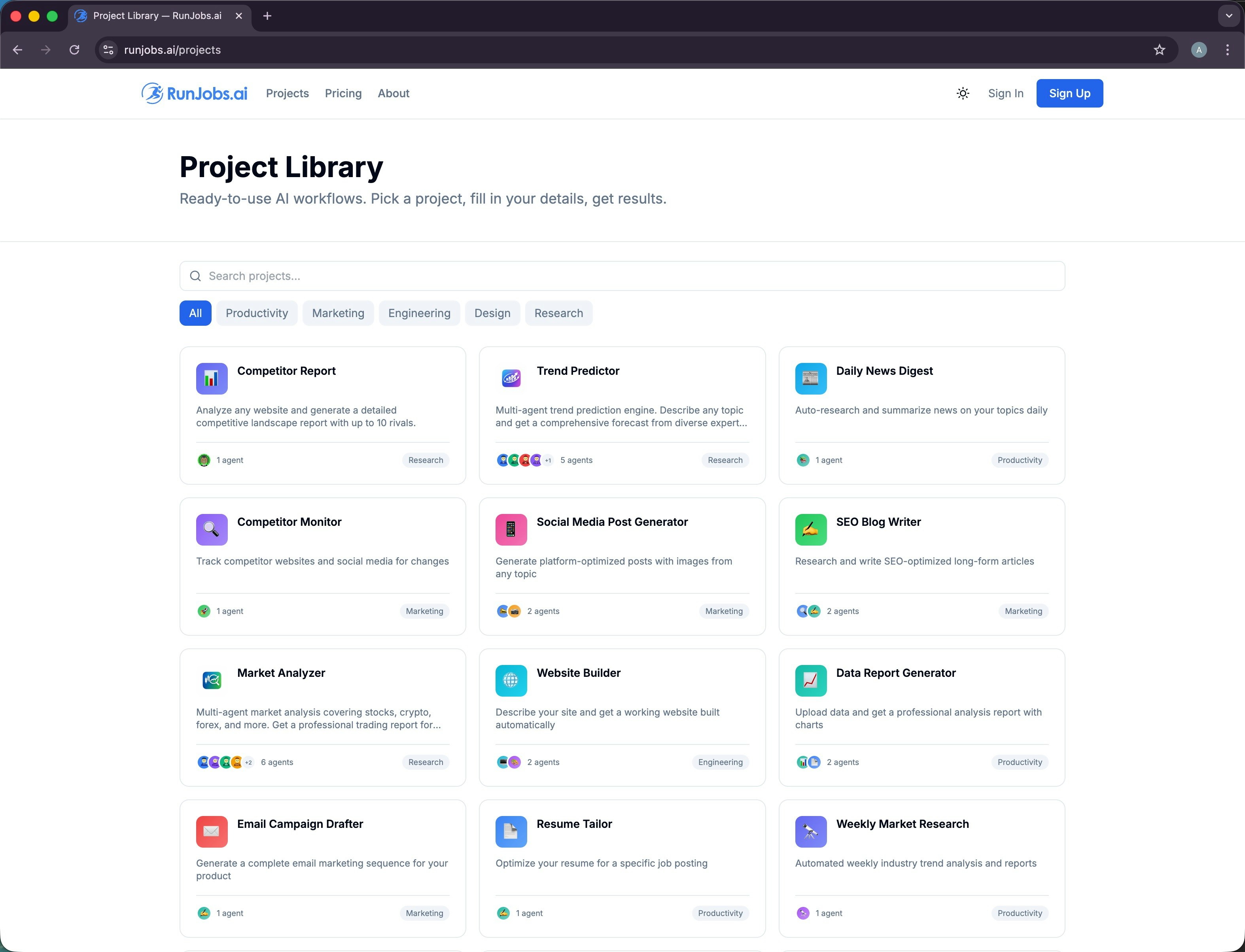This screenshot has height=952, width=1245.
Task: Click the Competitor Monitor magnifier icon
Action: (x=212, y=529)
